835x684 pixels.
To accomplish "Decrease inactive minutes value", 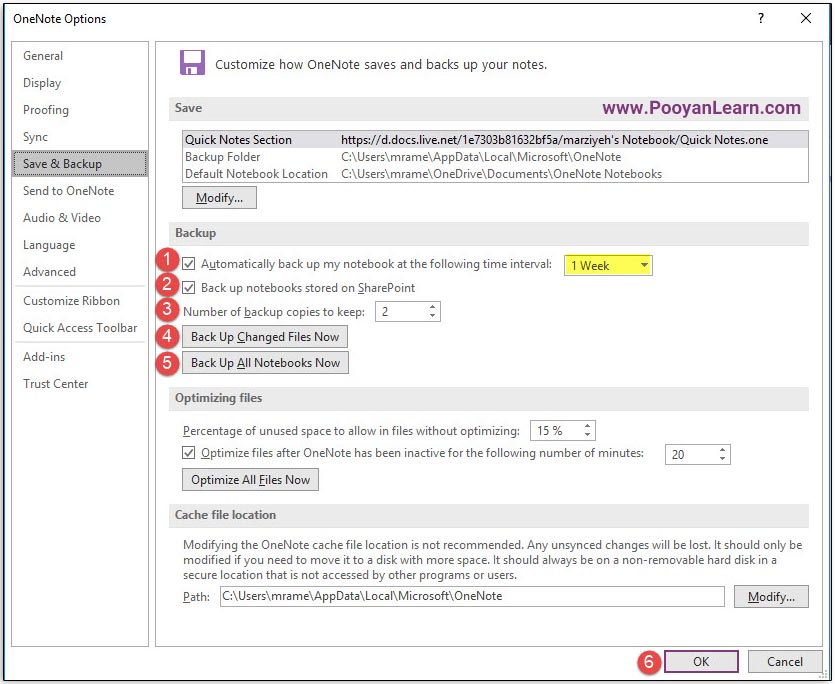I will 722,458.
